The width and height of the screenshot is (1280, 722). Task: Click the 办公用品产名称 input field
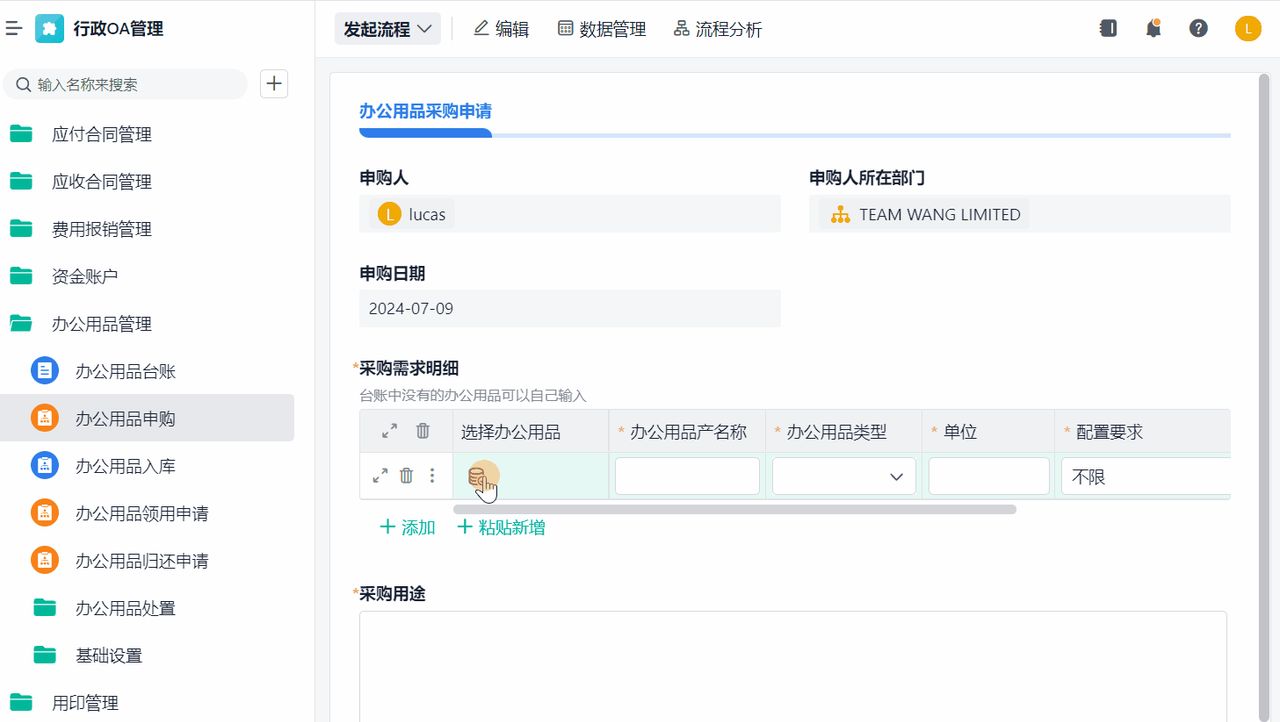(687, 476)
